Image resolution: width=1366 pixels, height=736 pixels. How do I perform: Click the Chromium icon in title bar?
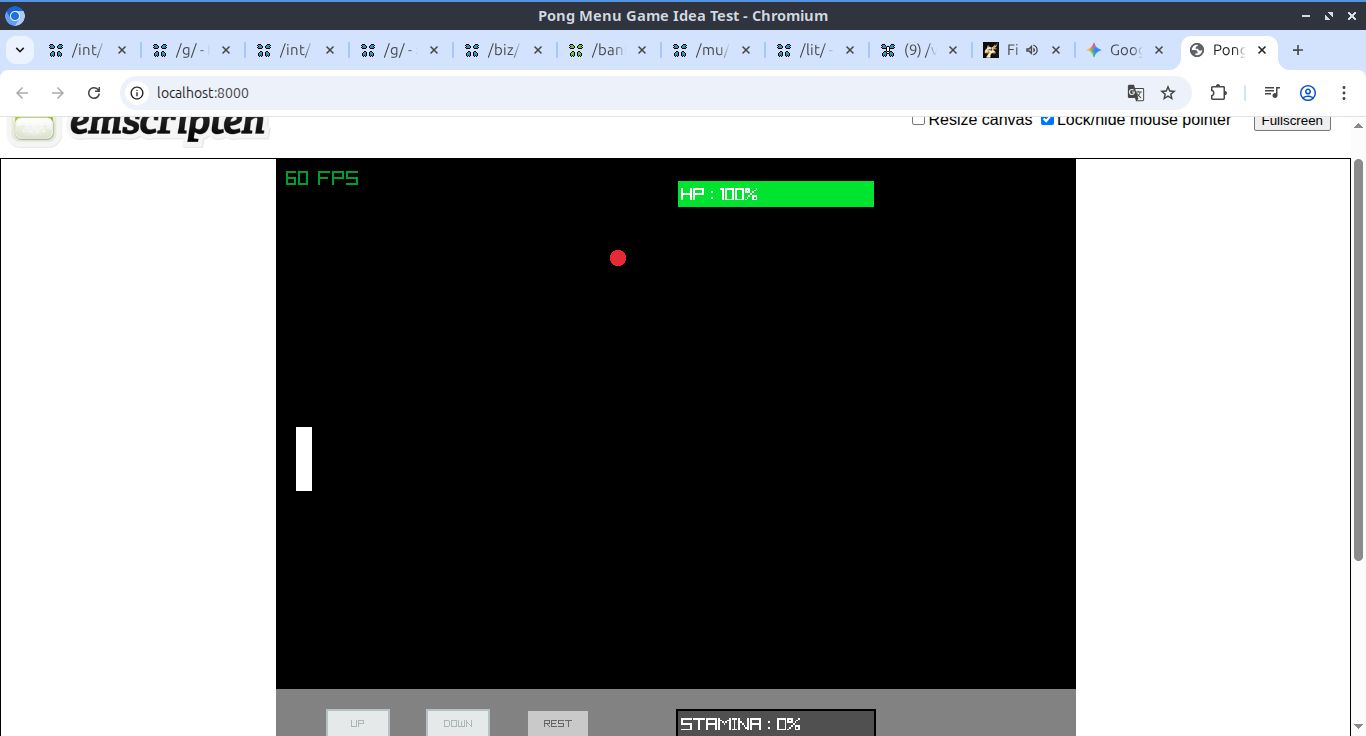click(x=15, y=16)
